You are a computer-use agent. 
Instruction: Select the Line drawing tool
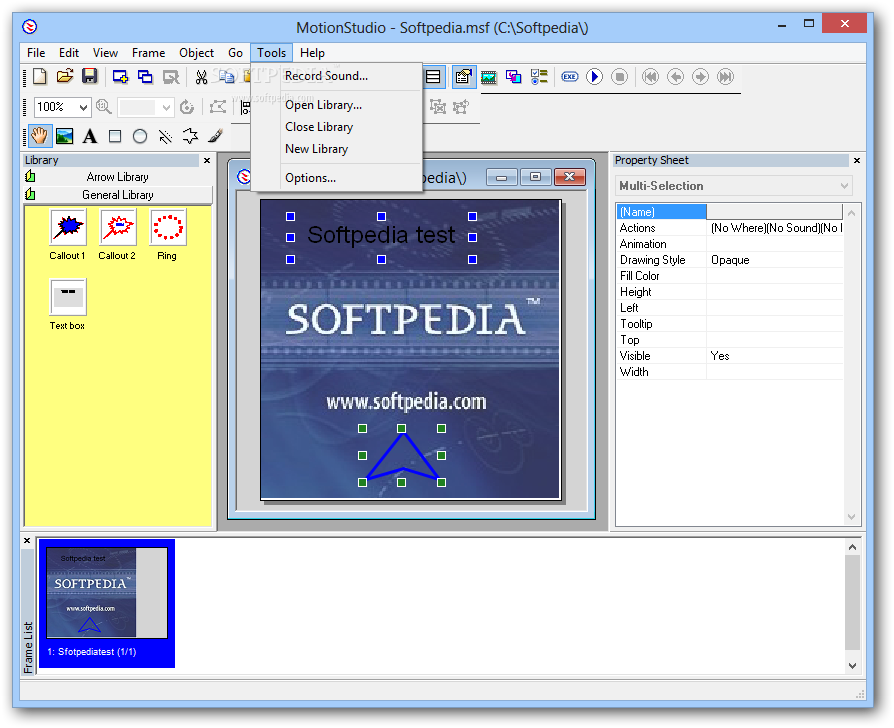coord(165,136)
